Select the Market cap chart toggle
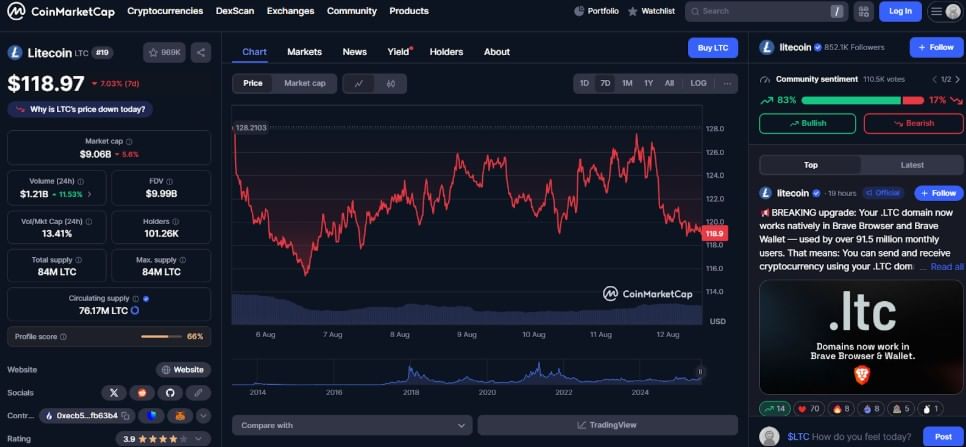Image resolution: width=966 pixels, height=447 pixels. (304, 83)
